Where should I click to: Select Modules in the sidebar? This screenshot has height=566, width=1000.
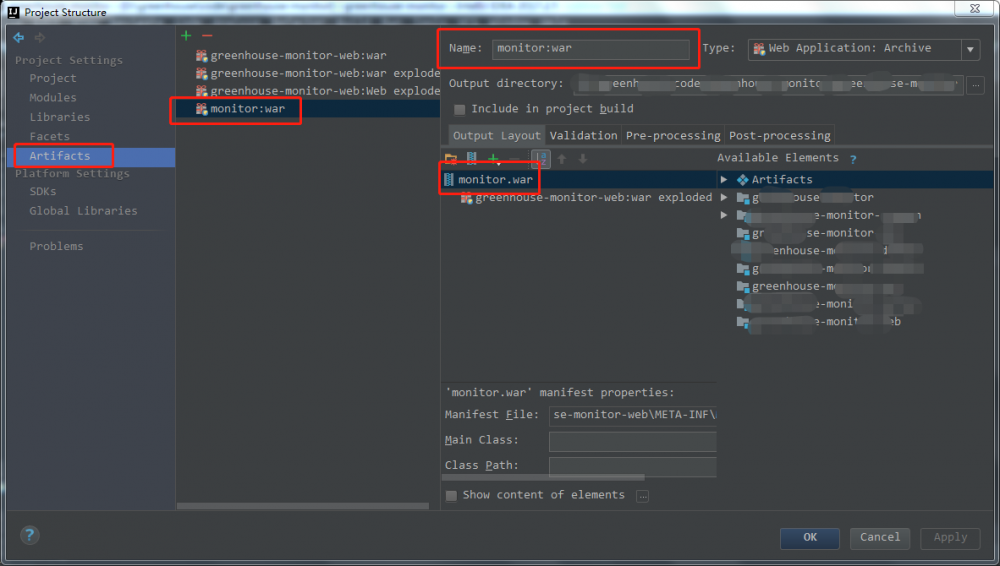pos(53,98)
